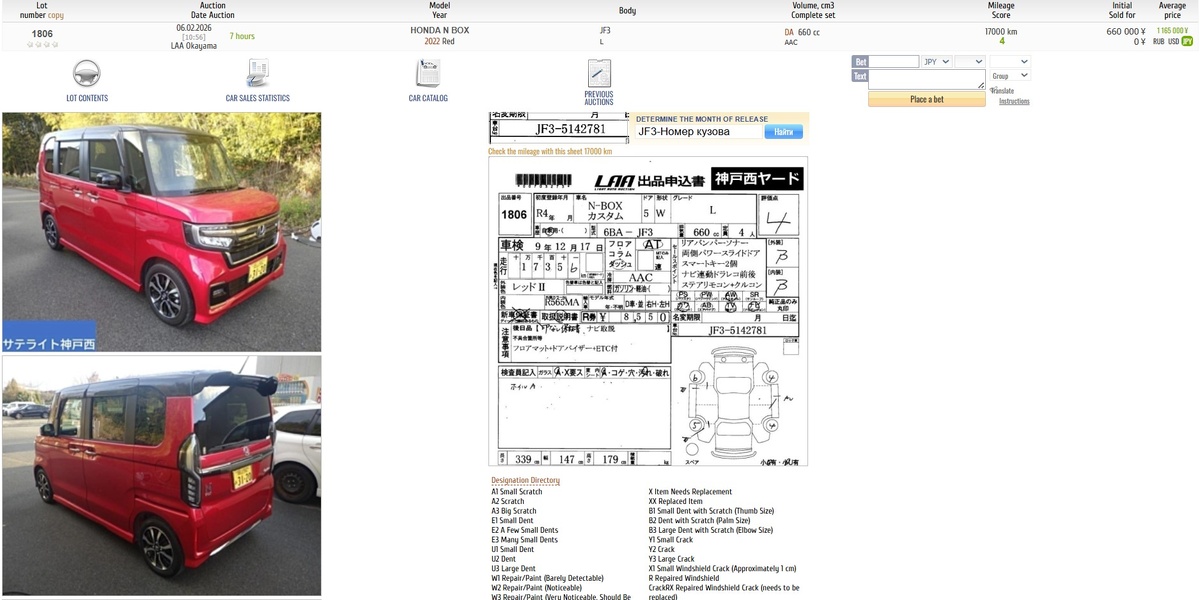The height and width of the screenshot is (600, 1200).
Task: Open the Instructions link
Action: click(1014, 101)
